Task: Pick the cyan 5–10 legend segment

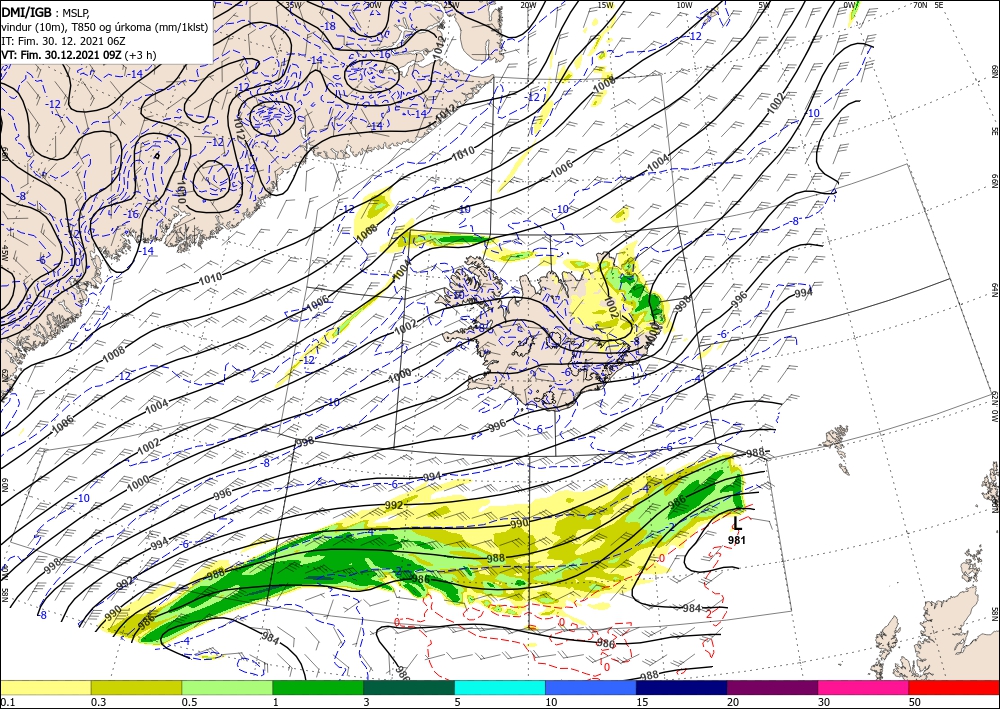Action: (500, 687)
